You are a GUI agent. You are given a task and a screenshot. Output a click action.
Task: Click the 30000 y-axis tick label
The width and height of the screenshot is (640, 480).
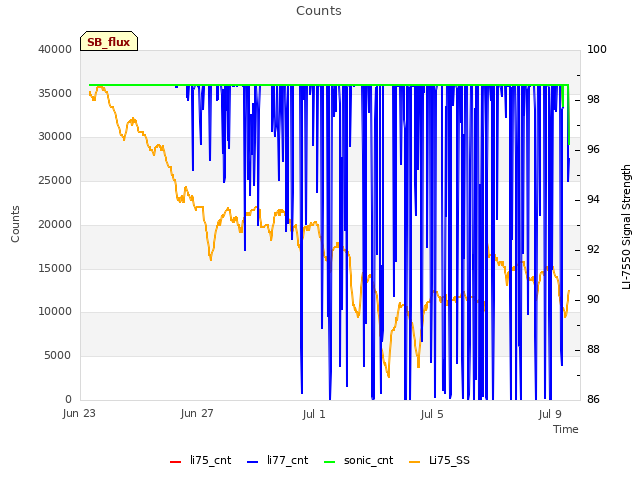coord(55,137)
